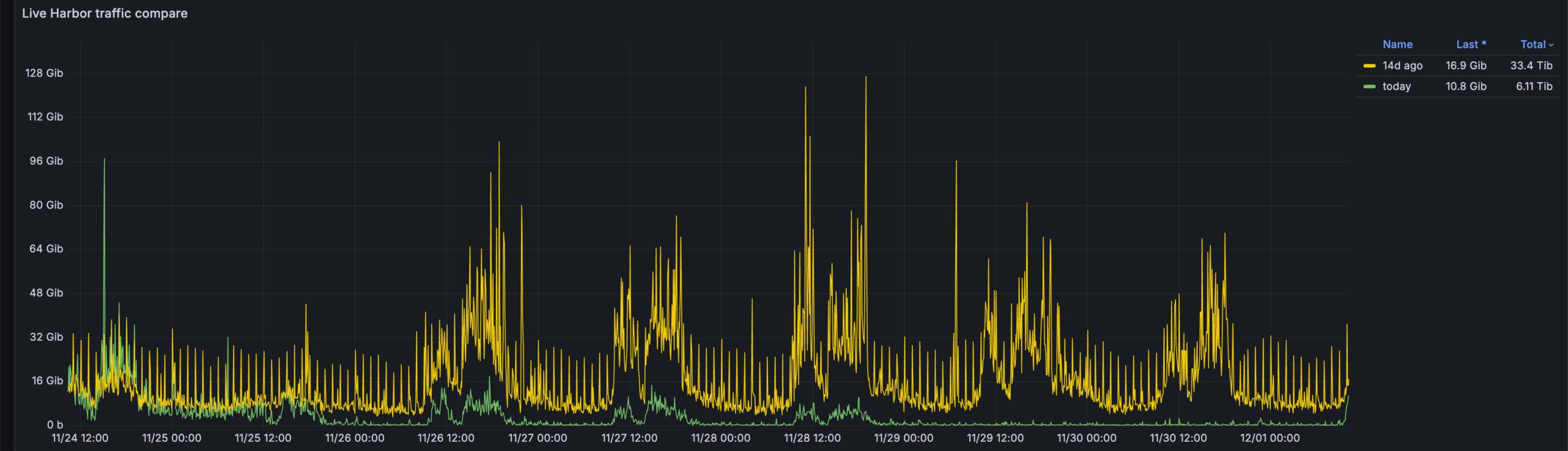Click the 33.4 Tib total value
Screen dimensions: 1568x451
[1531, 66]
